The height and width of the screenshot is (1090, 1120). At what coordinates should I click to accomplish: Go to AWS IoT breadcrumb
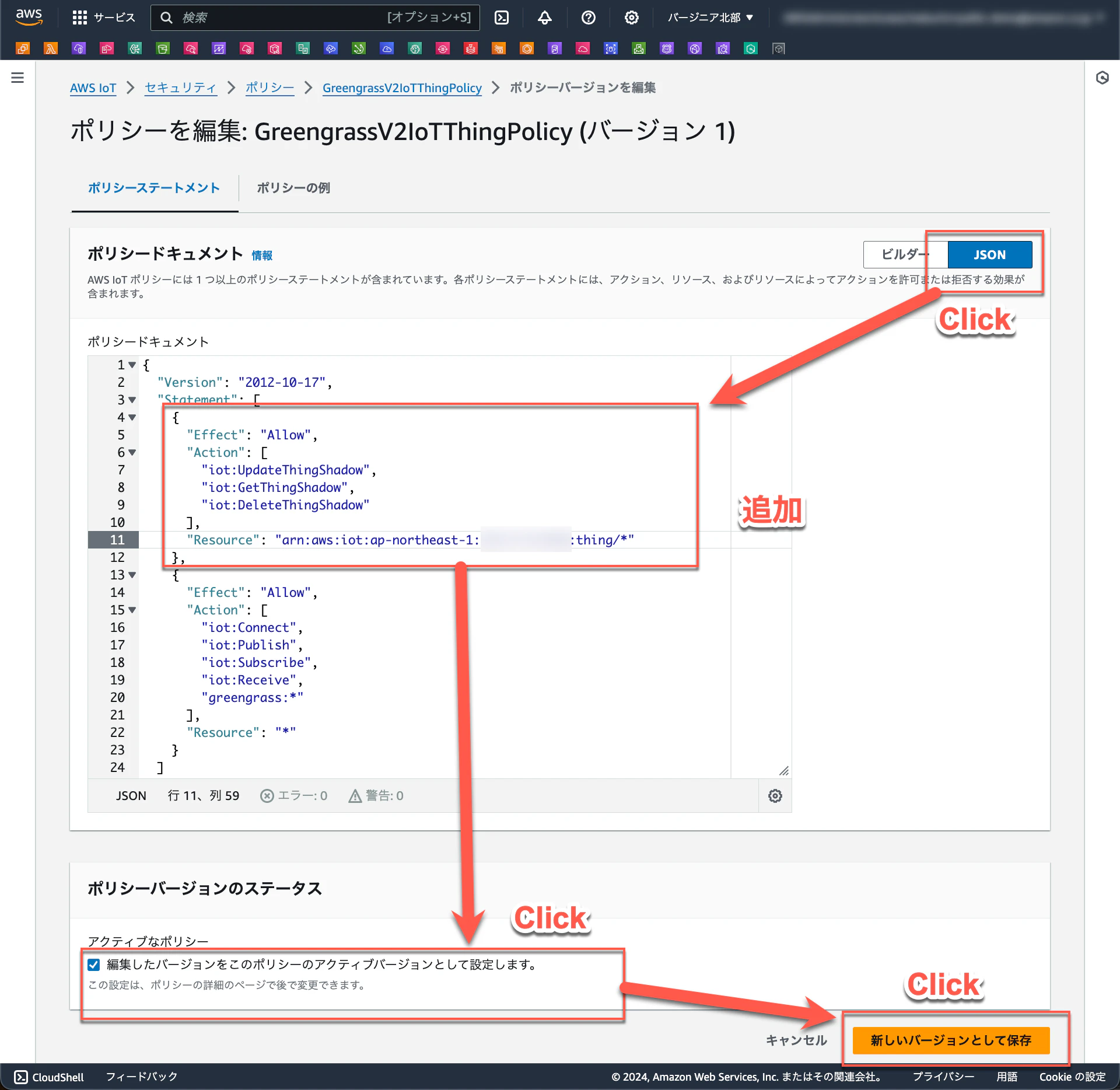click(93, 88)
